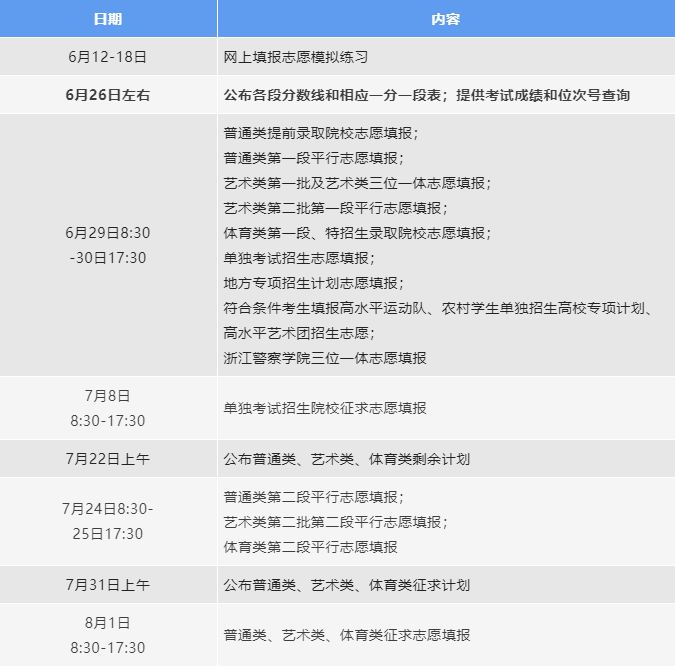Select the date 7月31日上午
This screenshot has height=670, width=675.
point(108,585)
